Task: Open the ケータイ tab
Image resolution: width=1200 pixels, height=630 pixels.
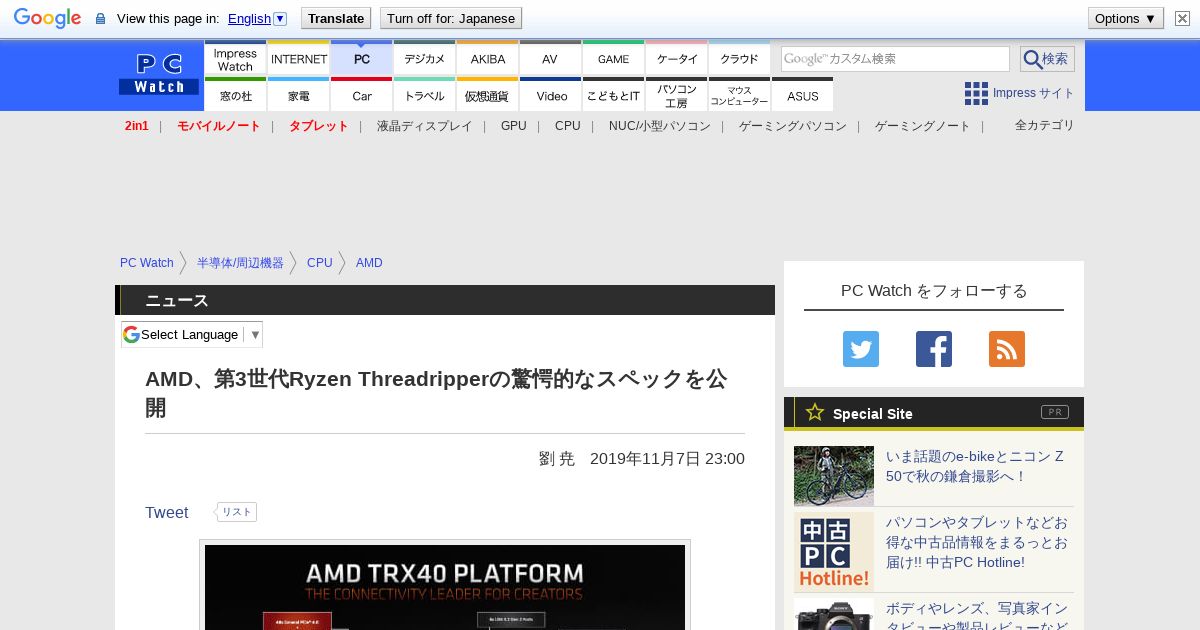Action: (677, 59)
